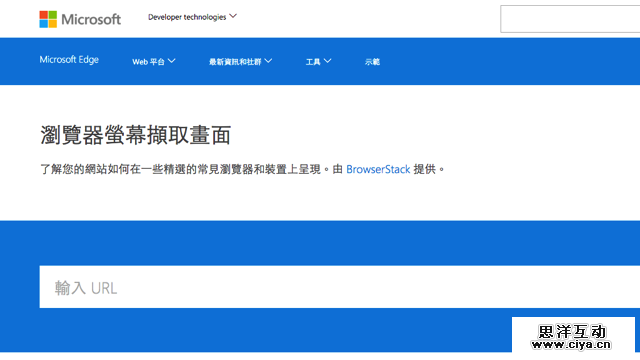Viewport: 640px width, 360px height.
Task: Expand the Web 平台 menu
Action: pyautogui.click(x=153, y=62)
